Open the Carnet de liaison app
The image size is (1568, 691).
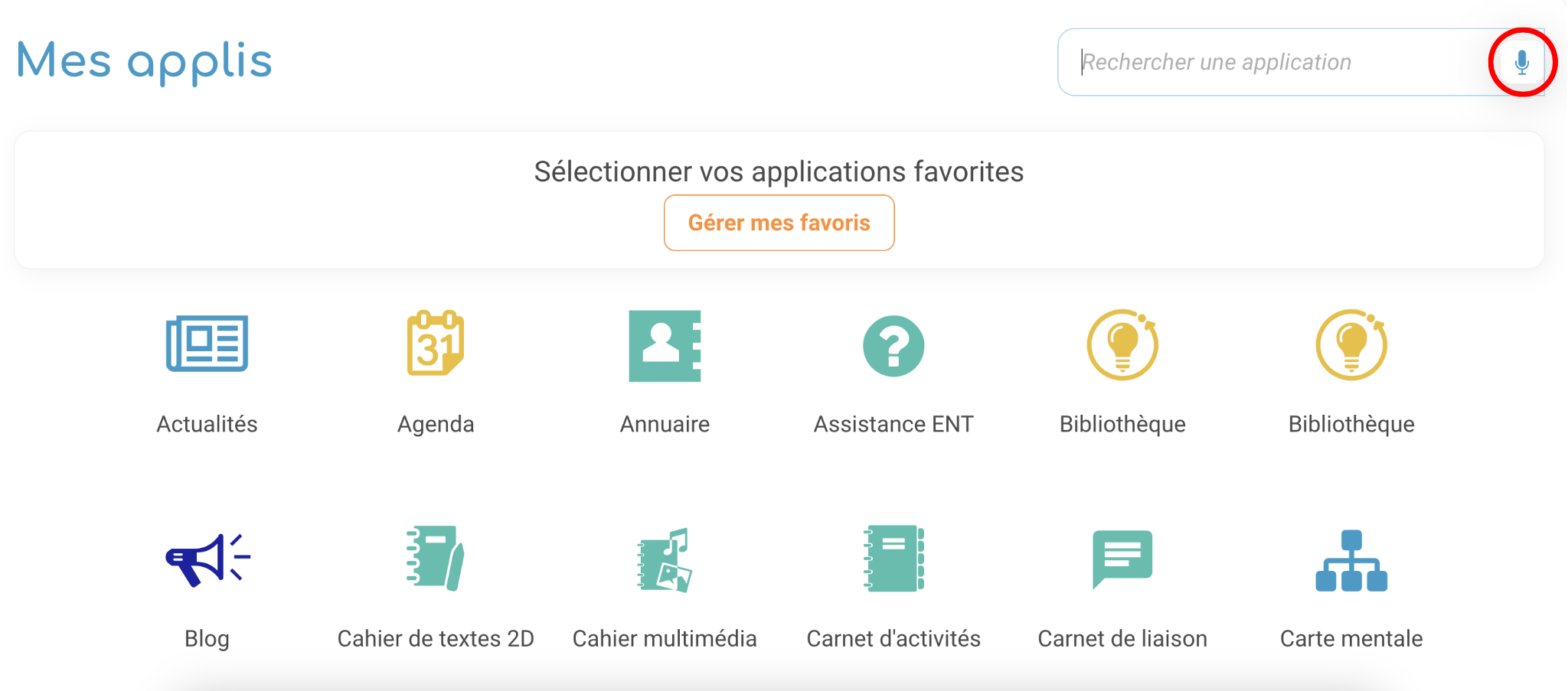point(1122,559)
